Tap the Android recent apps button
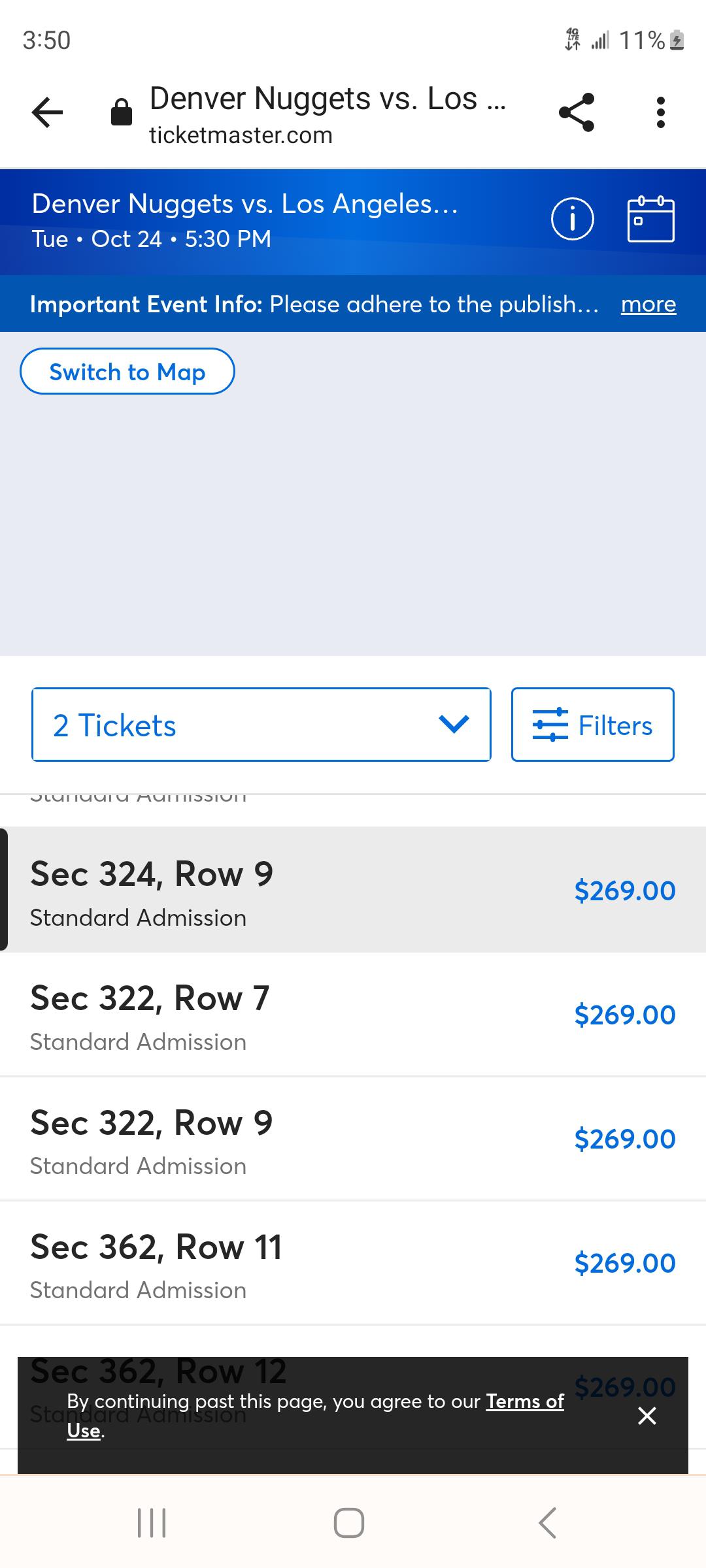 (x=152, y=1523)
